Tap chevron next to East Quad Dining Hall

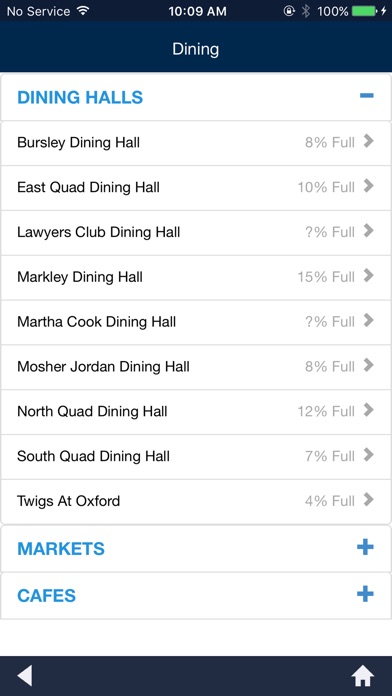click(x=368, y=186)
